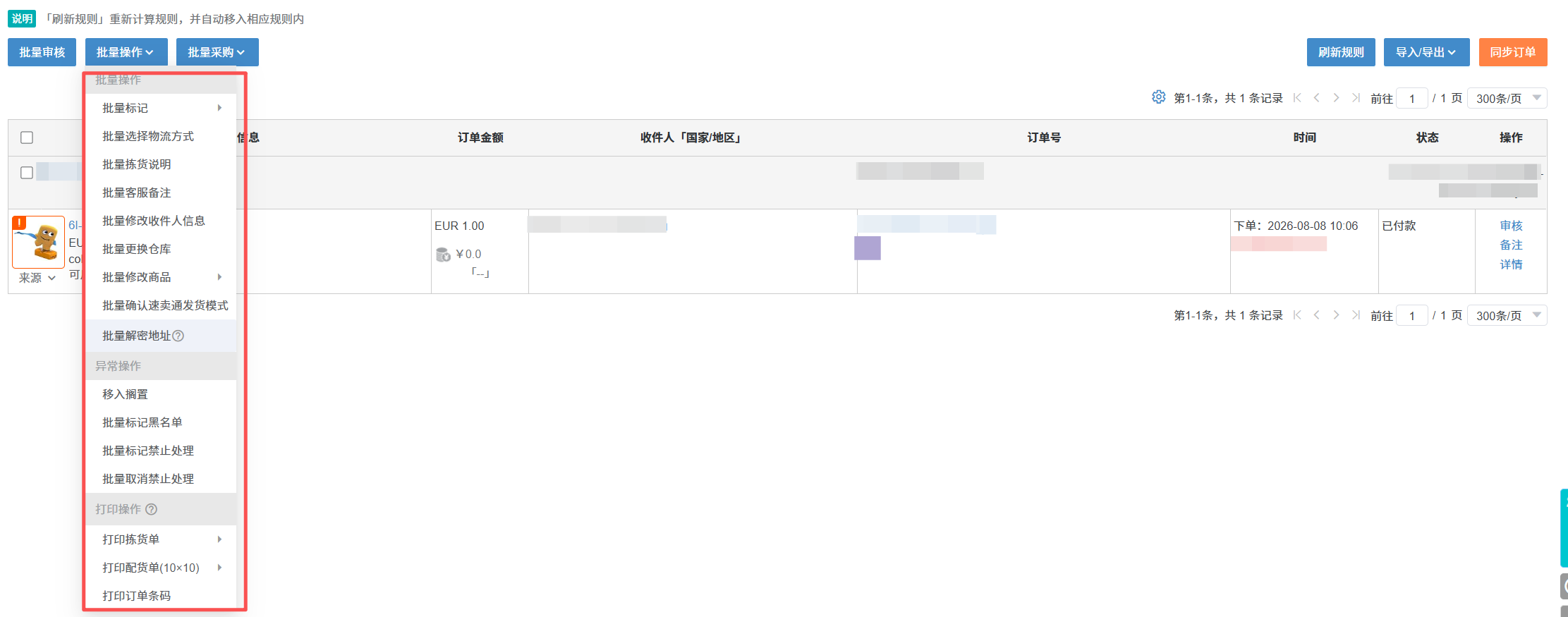Select 批量解密地址 menu entry
Viewport: 1568px width, 617px height.
coord(161,336)
